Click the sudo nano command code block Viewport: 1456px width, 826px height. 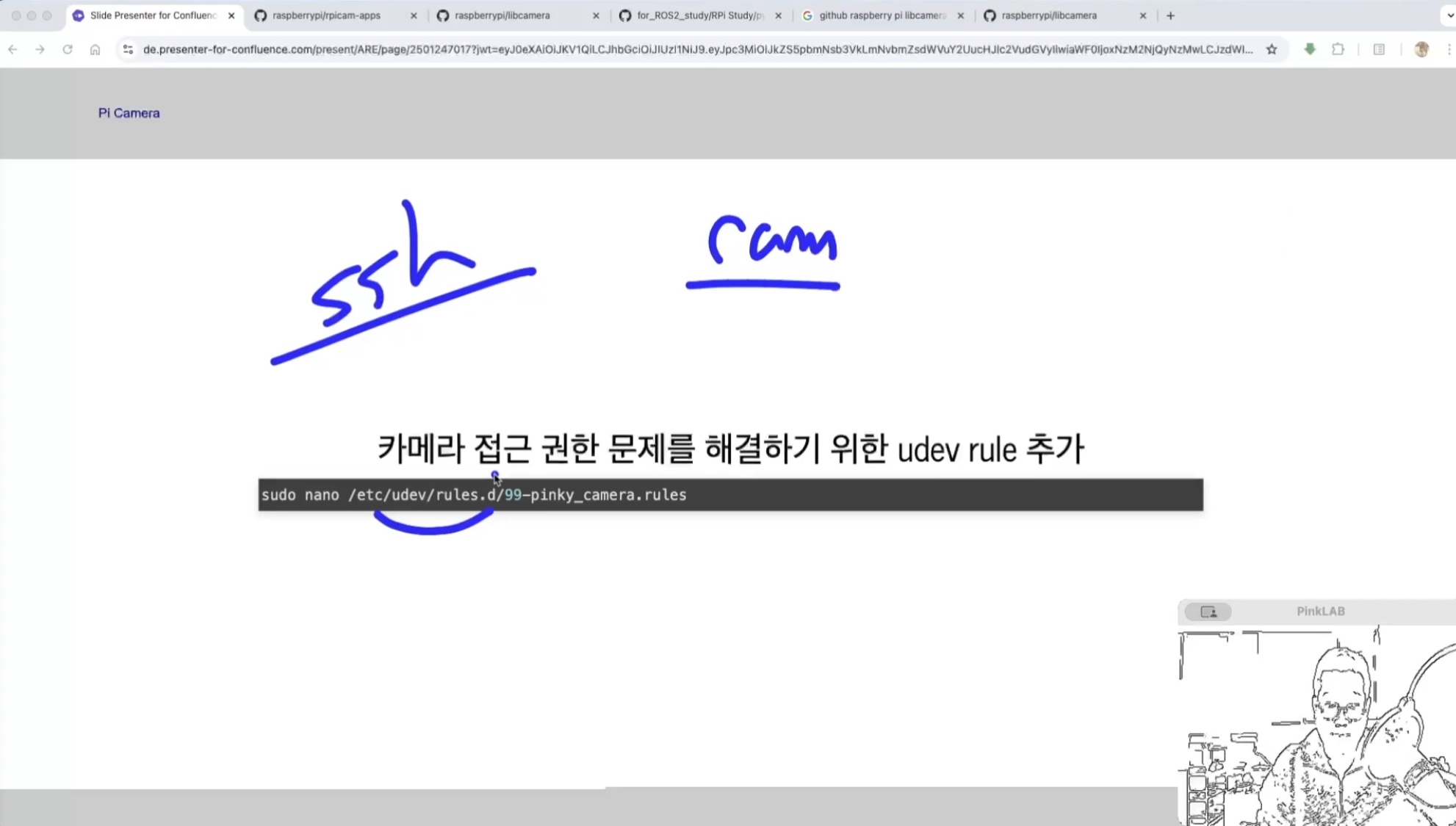(x=730, y=495)
